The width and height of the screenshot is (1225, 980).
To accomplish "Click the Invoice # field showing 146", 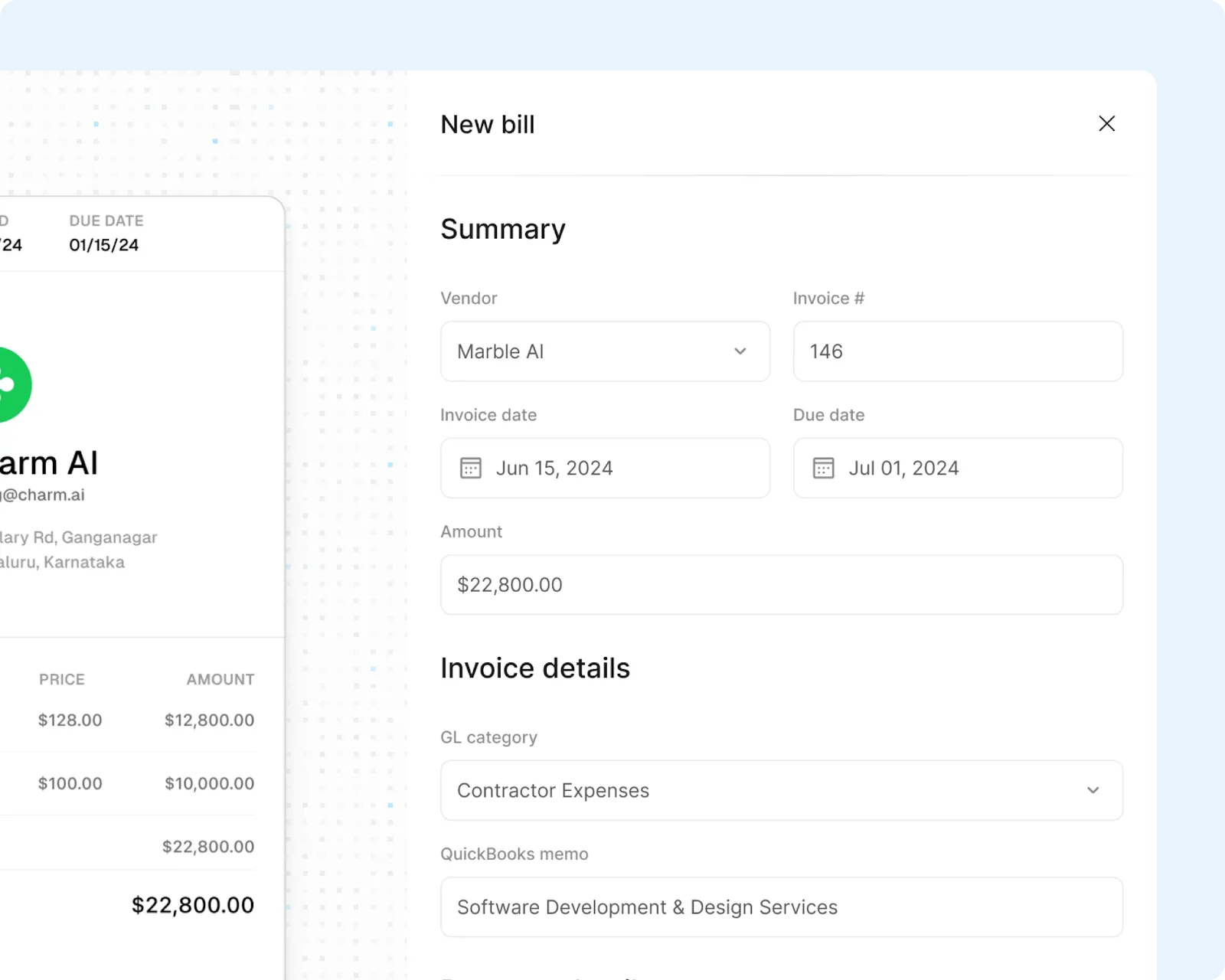I will click(958, 351).
